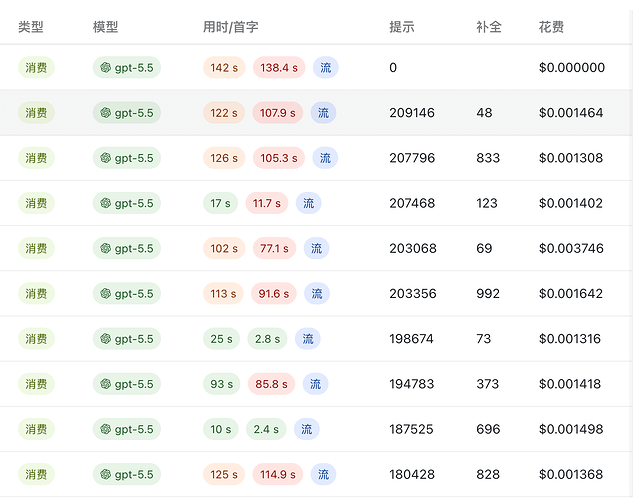Click the 125 s duration badge
633x500 pixels.
click(224, 474)
